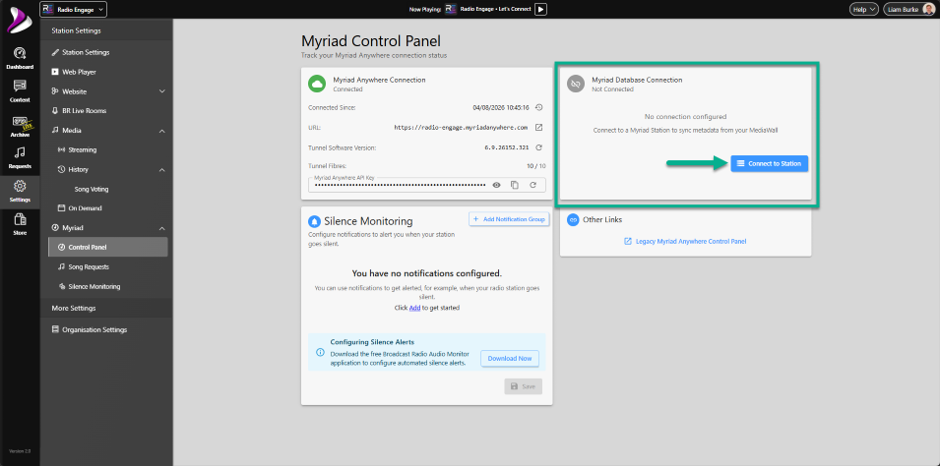Open the Liam Burke user menu
This screenshot has height=466, width=940.
pos(908,9)
